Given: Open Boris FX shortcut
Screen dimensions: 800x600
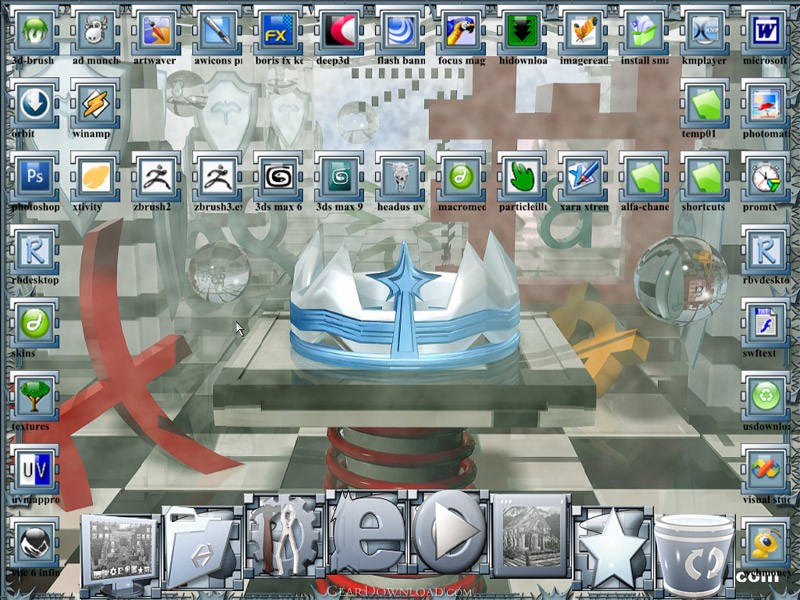Looking at the screenshot, I should pos(278,31).
